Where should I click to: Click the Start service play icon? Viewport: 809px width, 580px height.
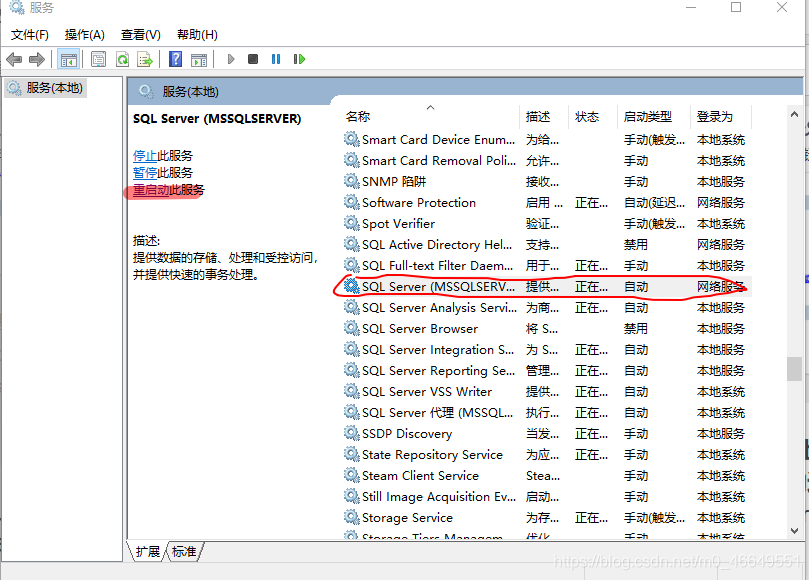click(231, 59)
